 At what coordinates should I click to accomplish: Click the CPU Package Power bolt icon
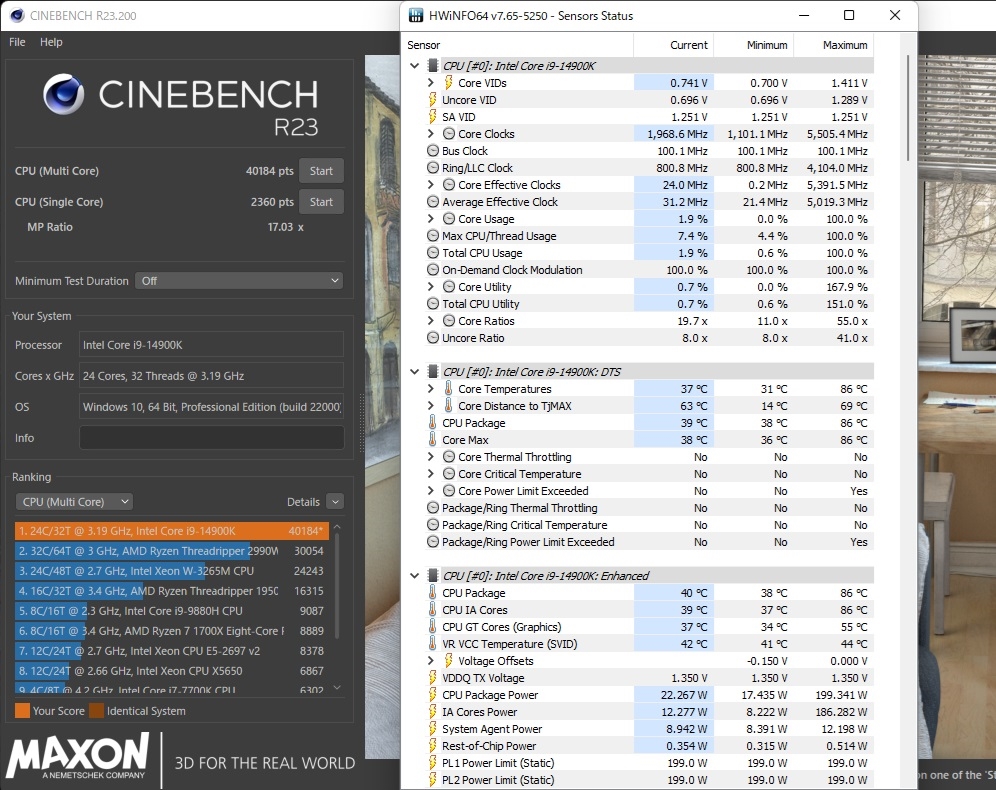(x=433, y=695)
